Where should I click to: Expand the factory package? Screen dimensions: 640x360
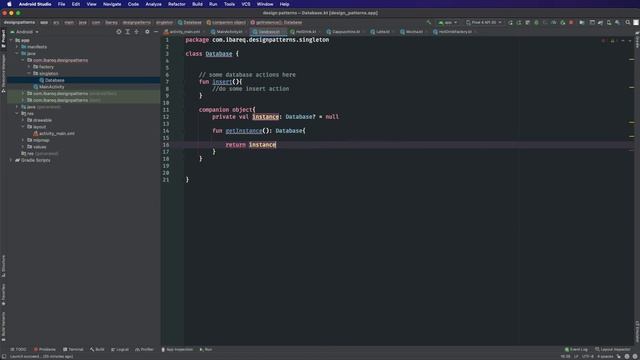(x=29, y=67)
